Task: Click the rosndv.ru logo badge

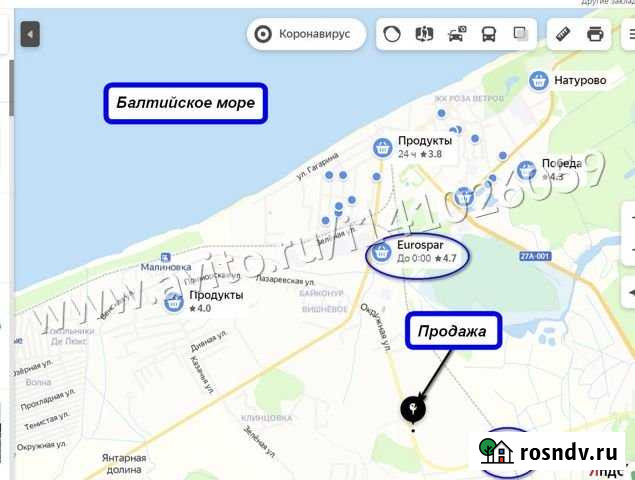Action: point(548,452)
